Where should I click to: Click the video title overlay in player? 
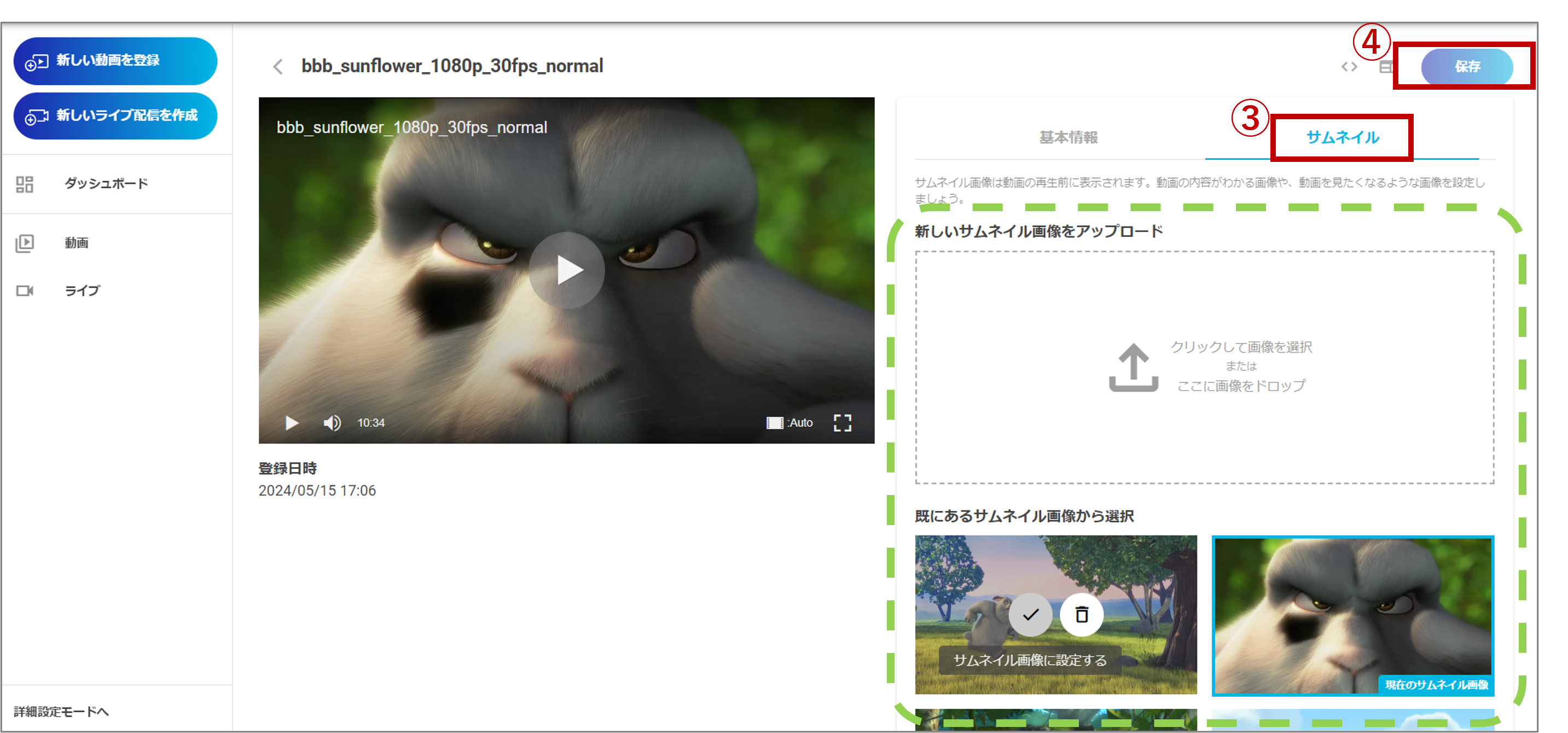pos(412,128)
